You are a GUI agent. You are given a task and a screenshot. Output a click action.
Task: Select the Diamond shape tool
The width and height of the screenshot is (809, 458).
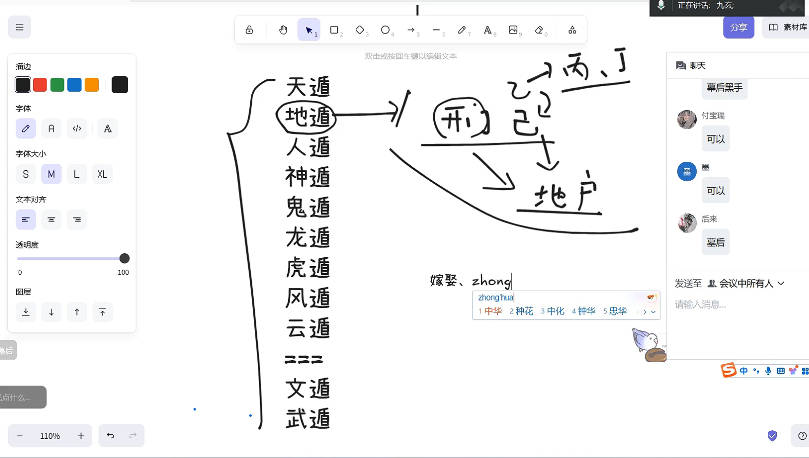[x=360, y=30]
